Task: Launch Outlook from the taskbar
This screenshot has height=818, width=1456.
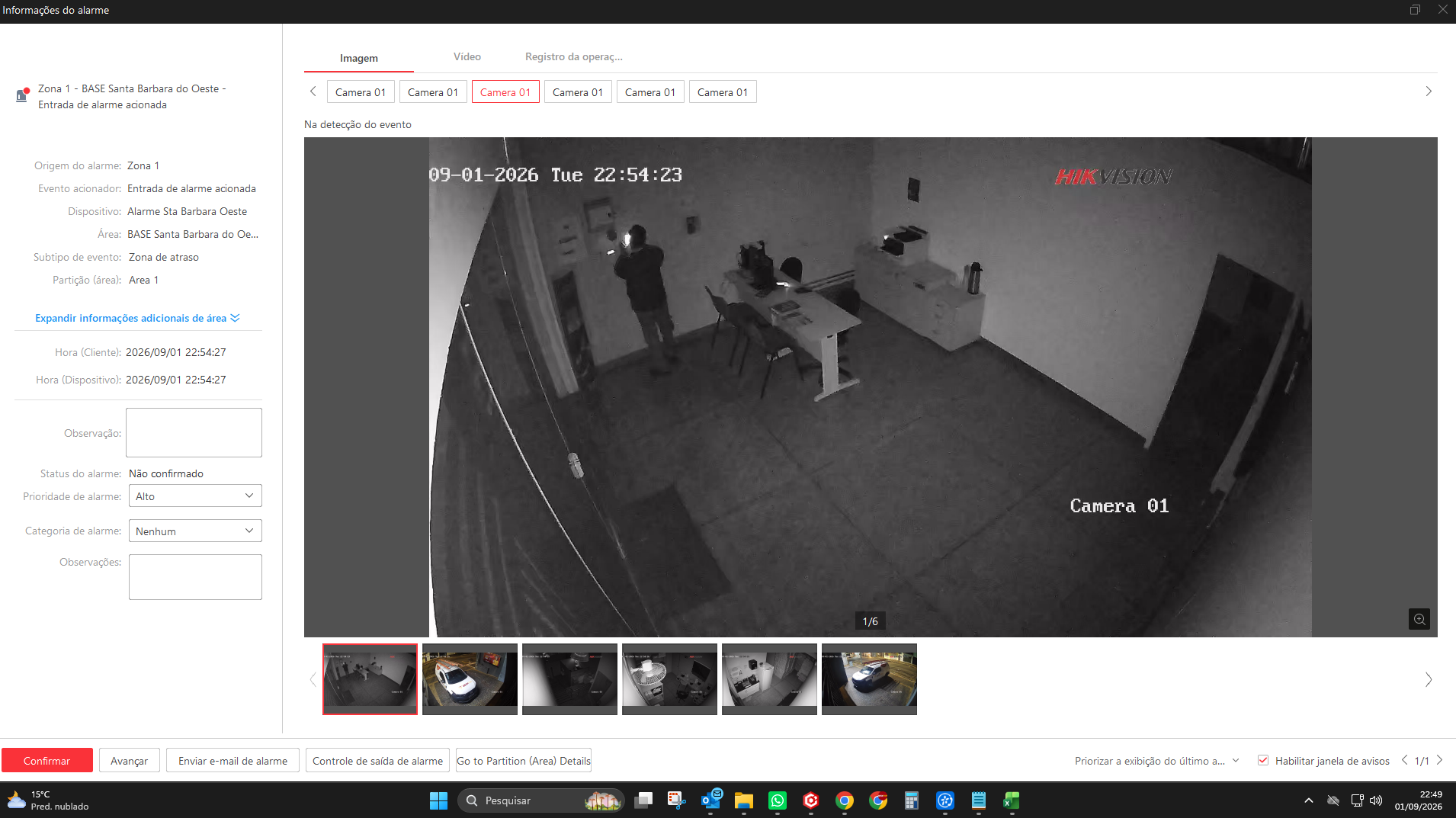Action: [710, 800]
